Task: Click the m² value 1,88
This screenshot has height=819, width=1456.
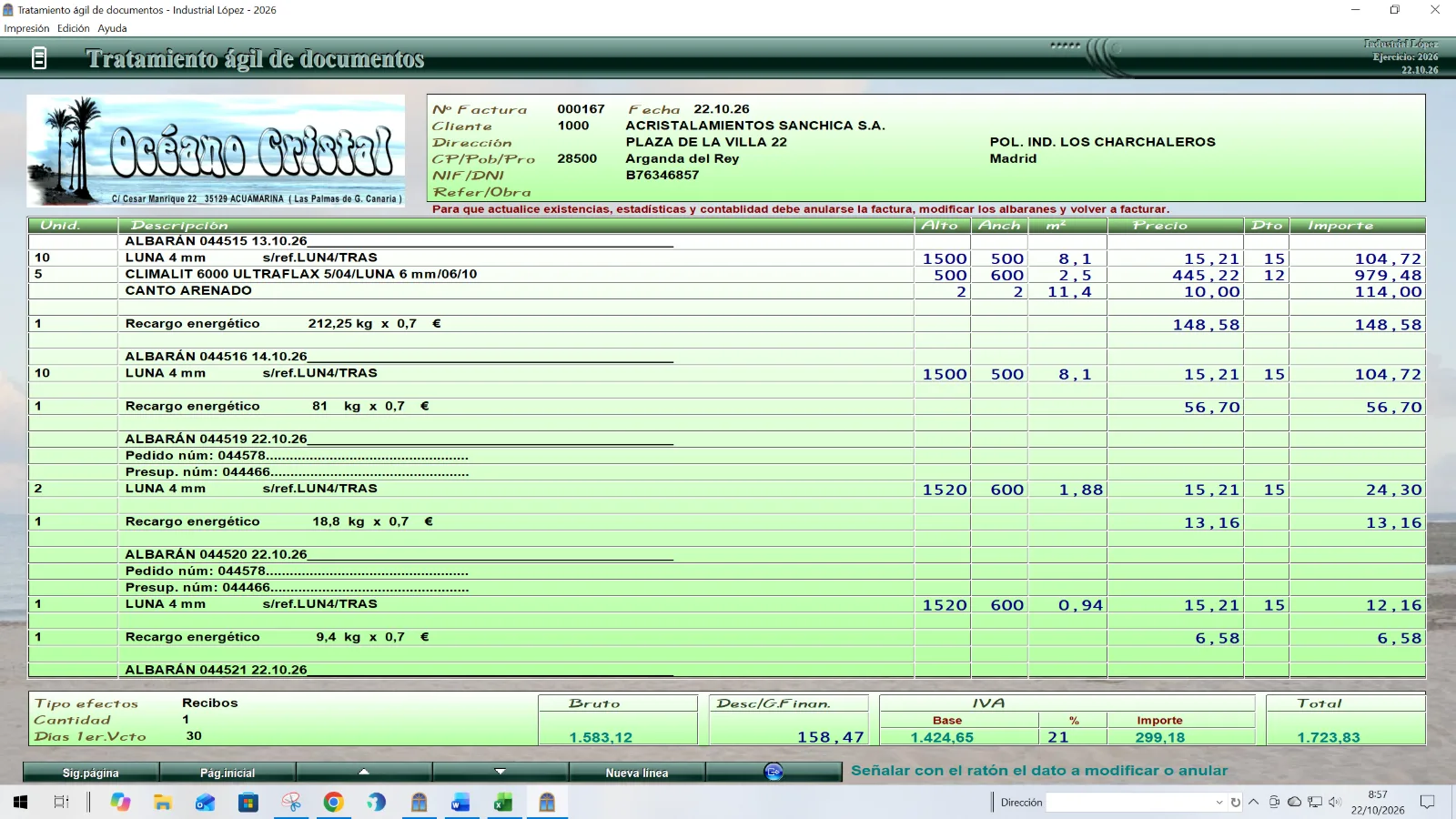Action: (1080, 490)
